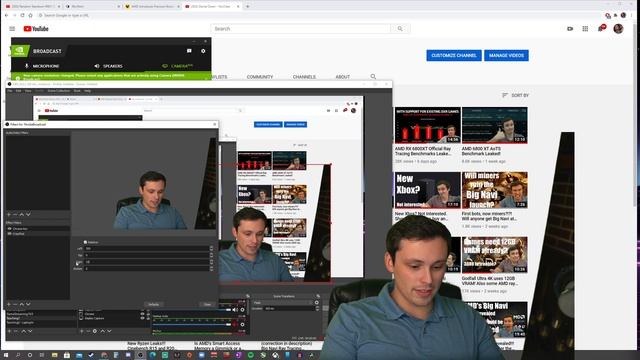This screenshot has height=360, width=640.
Task: Toggle visibility of Display Capture source
Action: point(143,318)
